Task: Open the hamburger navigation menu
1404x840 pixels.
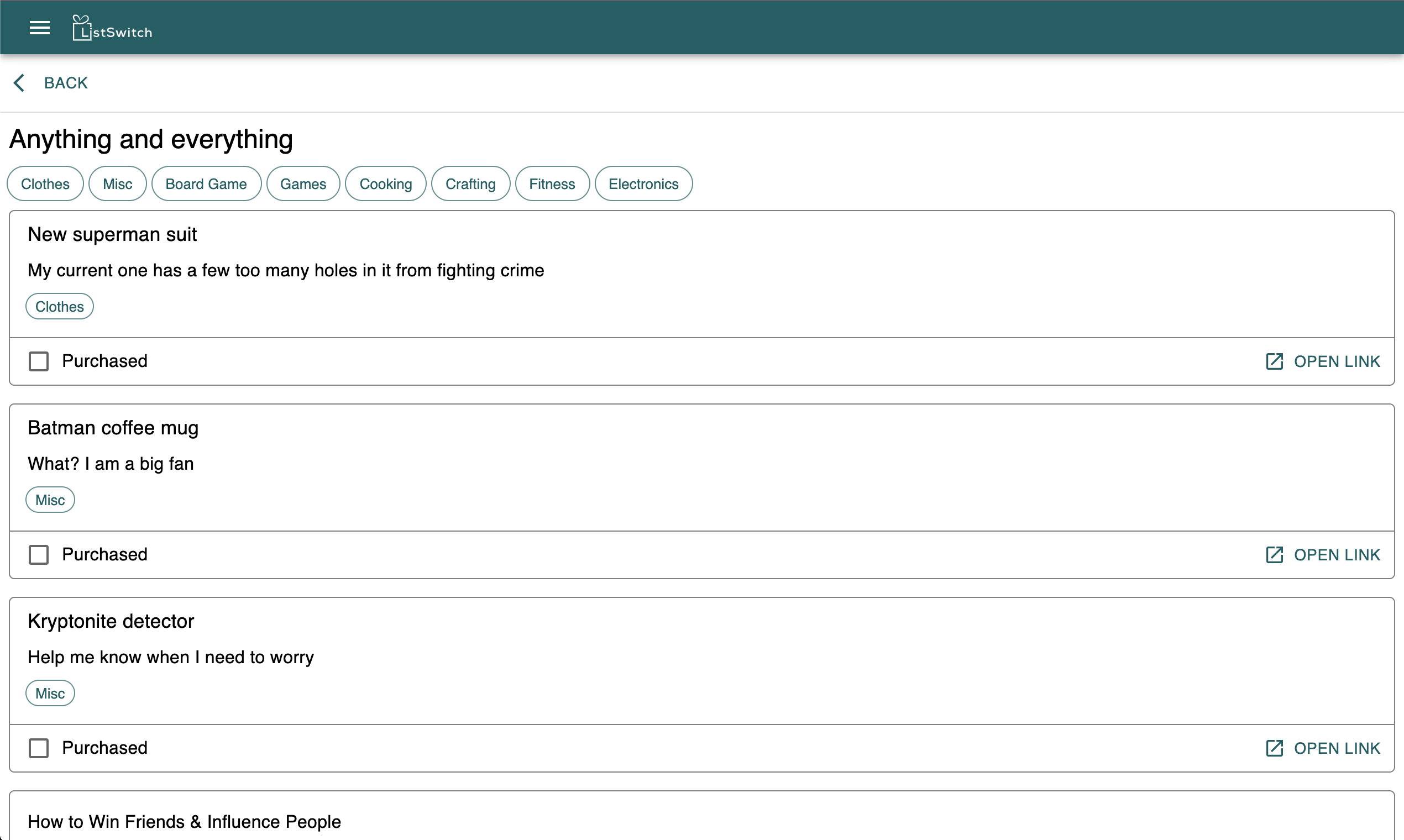Action: coord(40,28)
